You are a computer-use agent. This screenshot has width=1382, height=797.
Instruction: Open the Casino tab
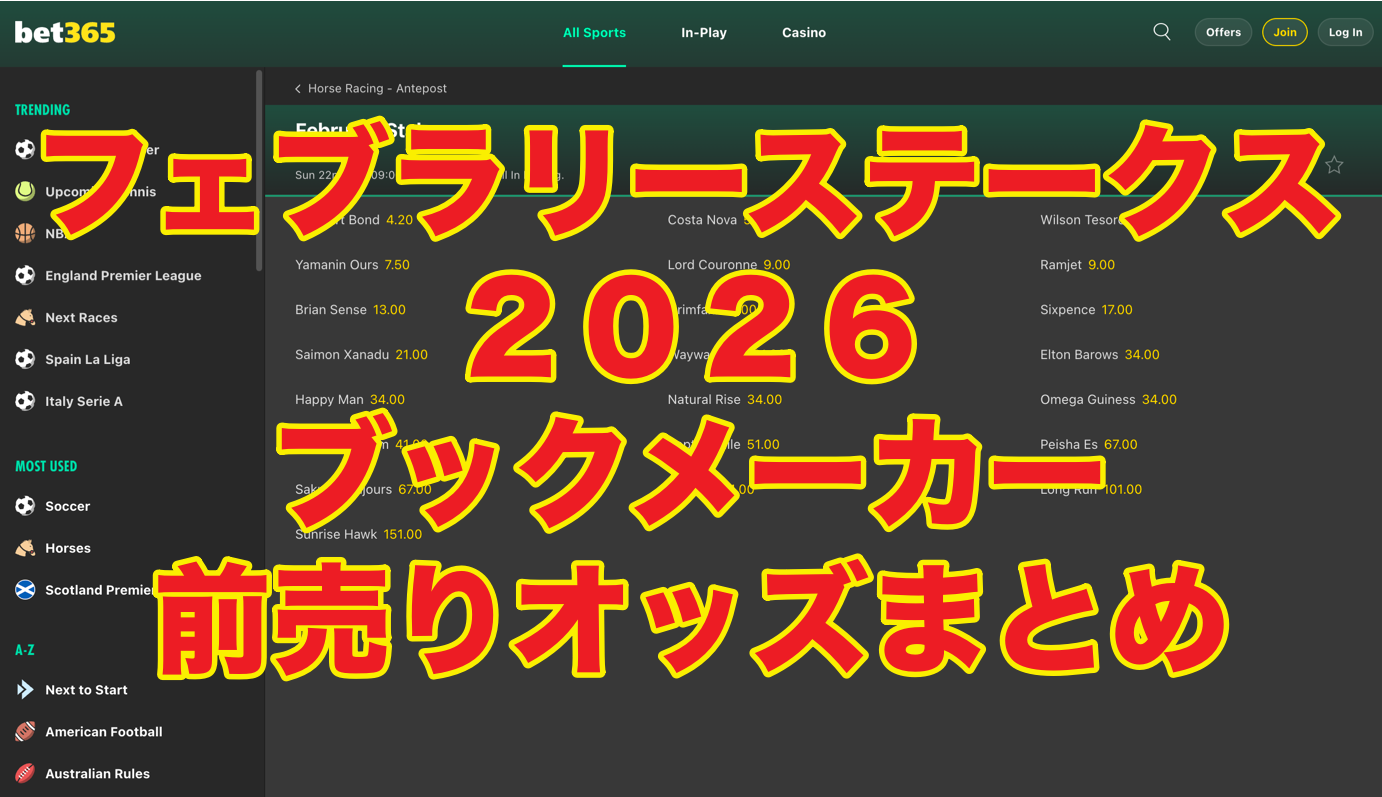click(804, 33)
